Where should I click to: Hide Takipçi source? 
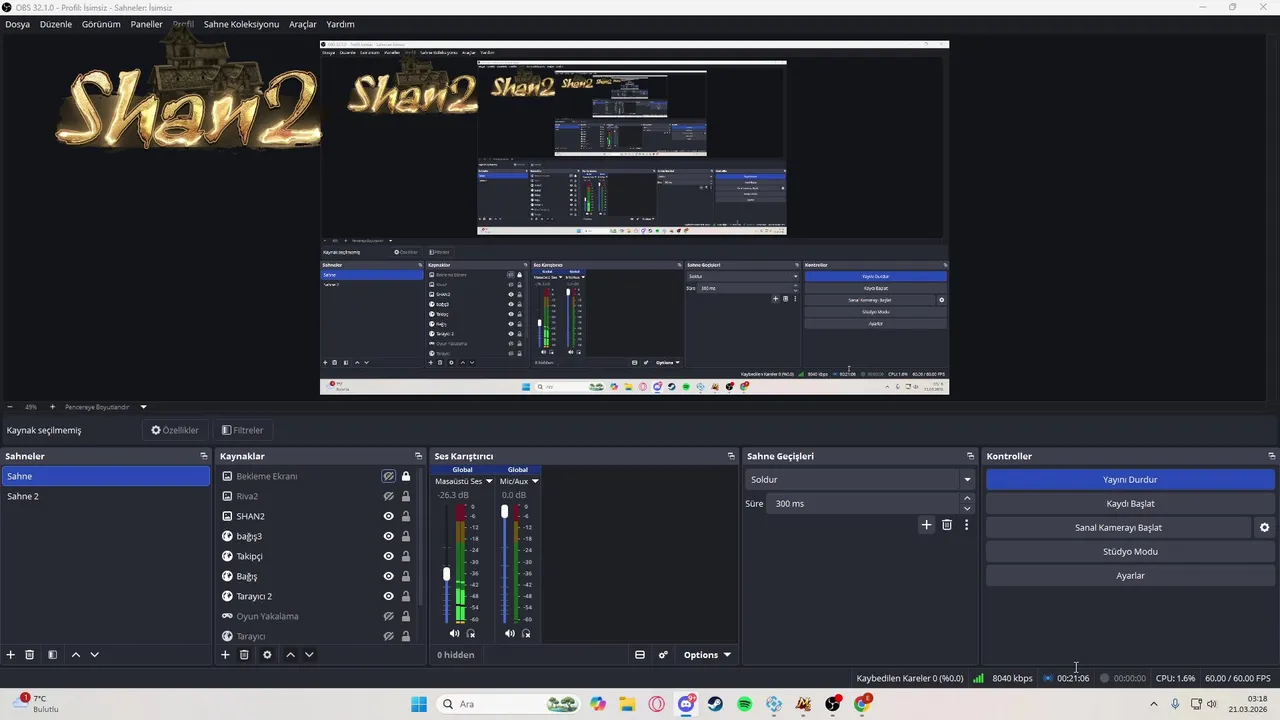click(389, 557)
